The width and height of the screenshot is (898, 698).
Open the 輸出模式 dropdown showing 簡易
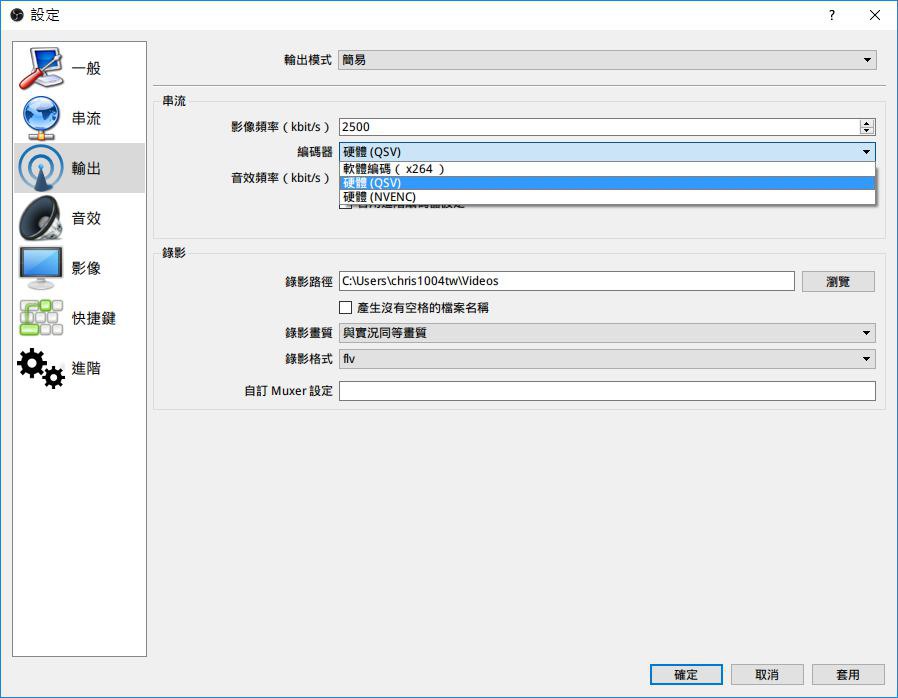607,60
